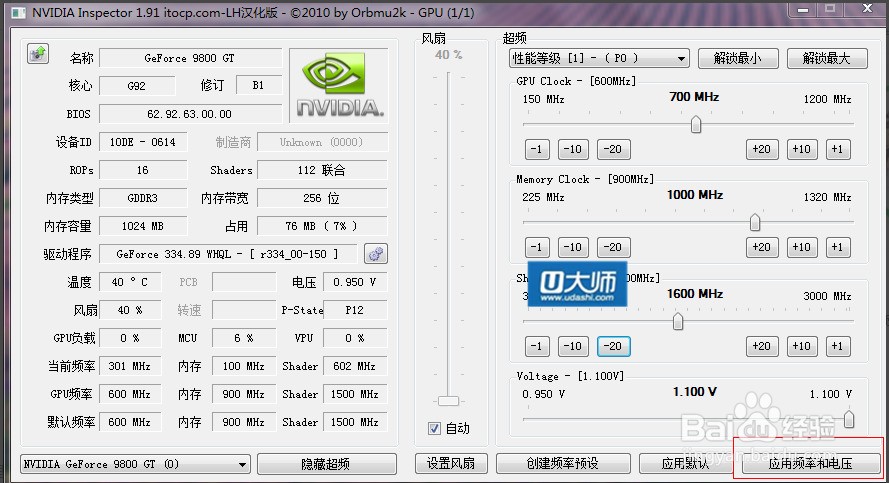Click the NVIDIA logo image
Screen dimensions: 889x483
(338, 85)
